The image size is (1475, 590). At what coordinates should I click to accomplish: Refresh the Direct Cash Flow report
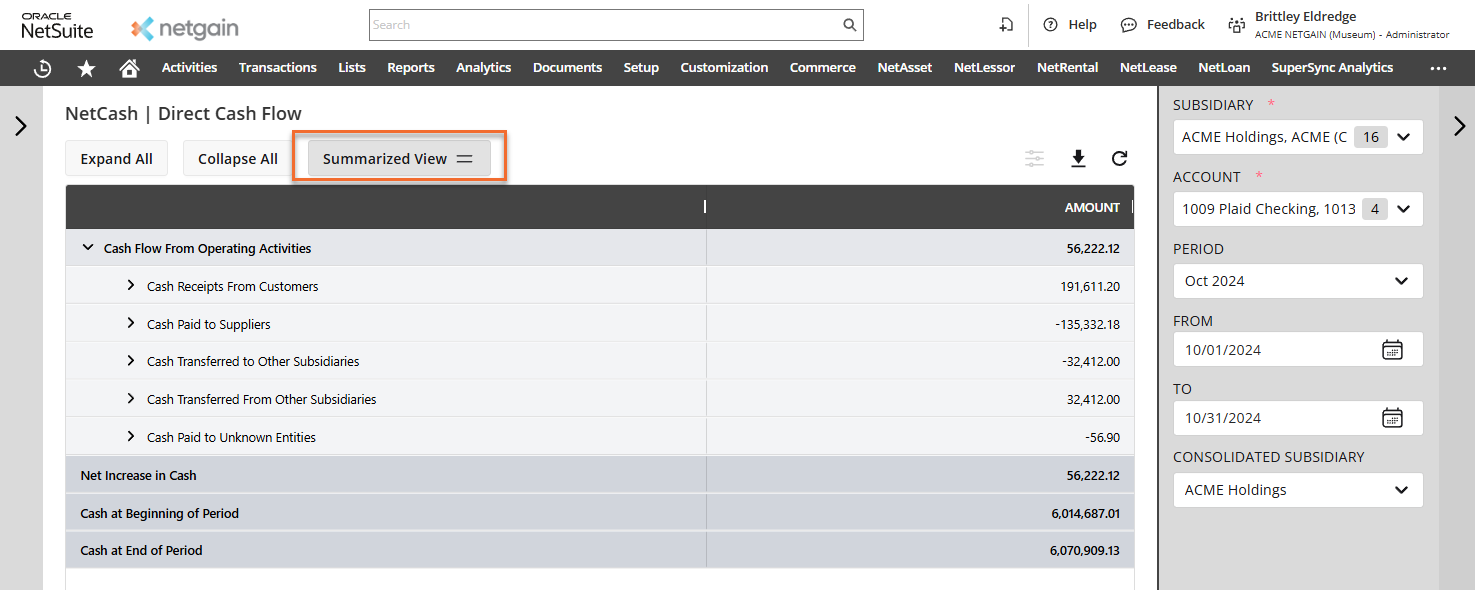[1119, 158]
